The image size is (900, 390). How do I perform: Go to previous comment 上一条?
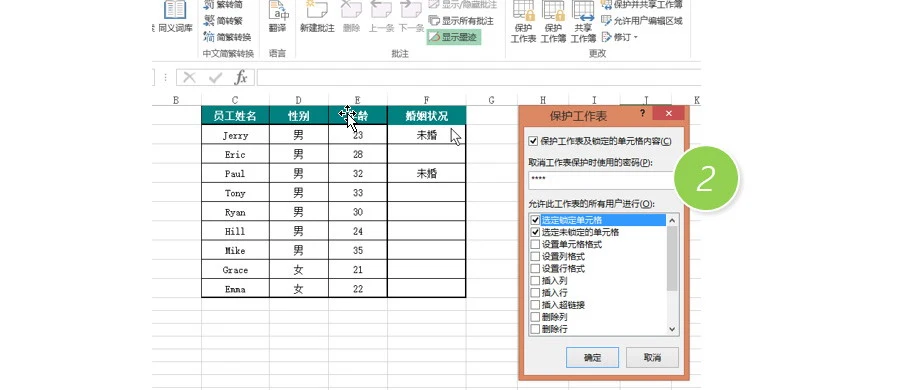click(x=381, y=17)
